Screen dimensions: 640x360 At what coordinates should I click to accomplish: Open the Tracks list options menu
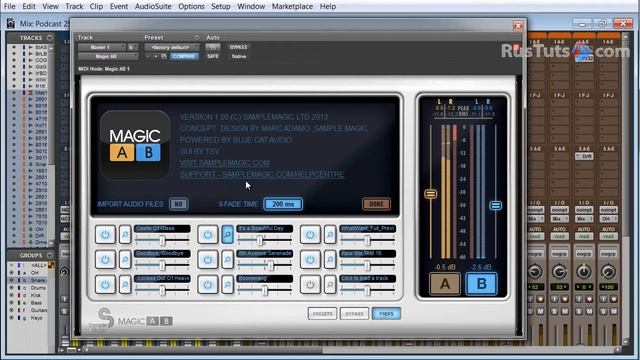coord(50,38)
